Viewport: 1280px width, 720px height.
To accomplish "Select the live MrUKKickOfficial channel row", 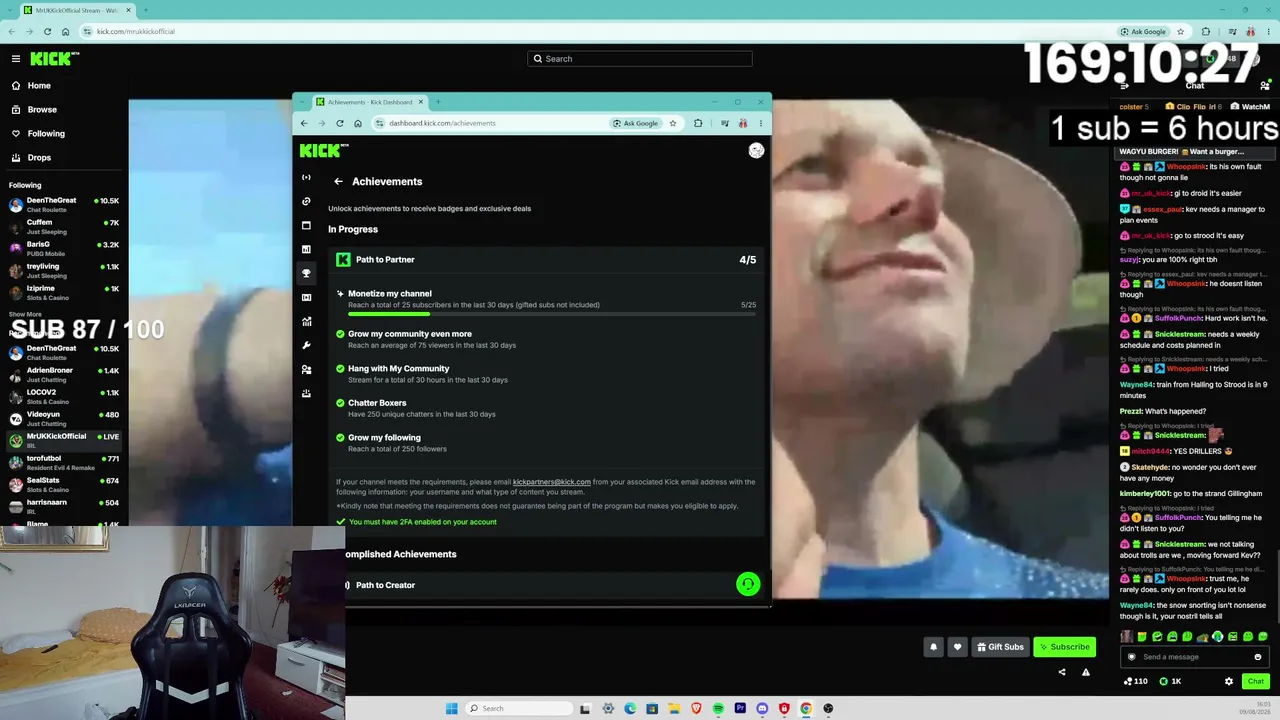I will click(x=64, y=441).
